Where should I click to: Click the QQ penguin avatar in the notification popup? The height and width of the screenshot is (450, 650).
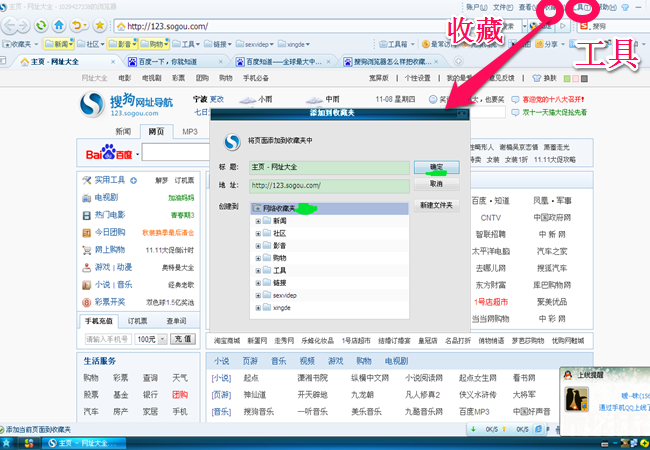click(x=577, y=399)
